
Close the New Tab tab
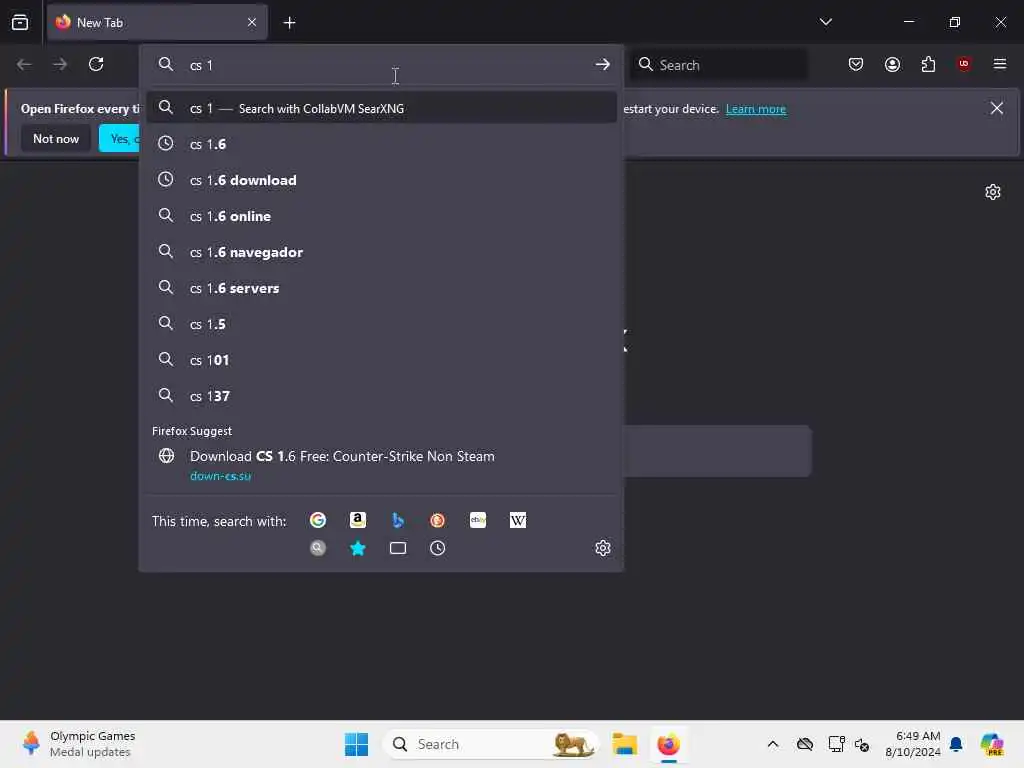[x=251, y=22]
